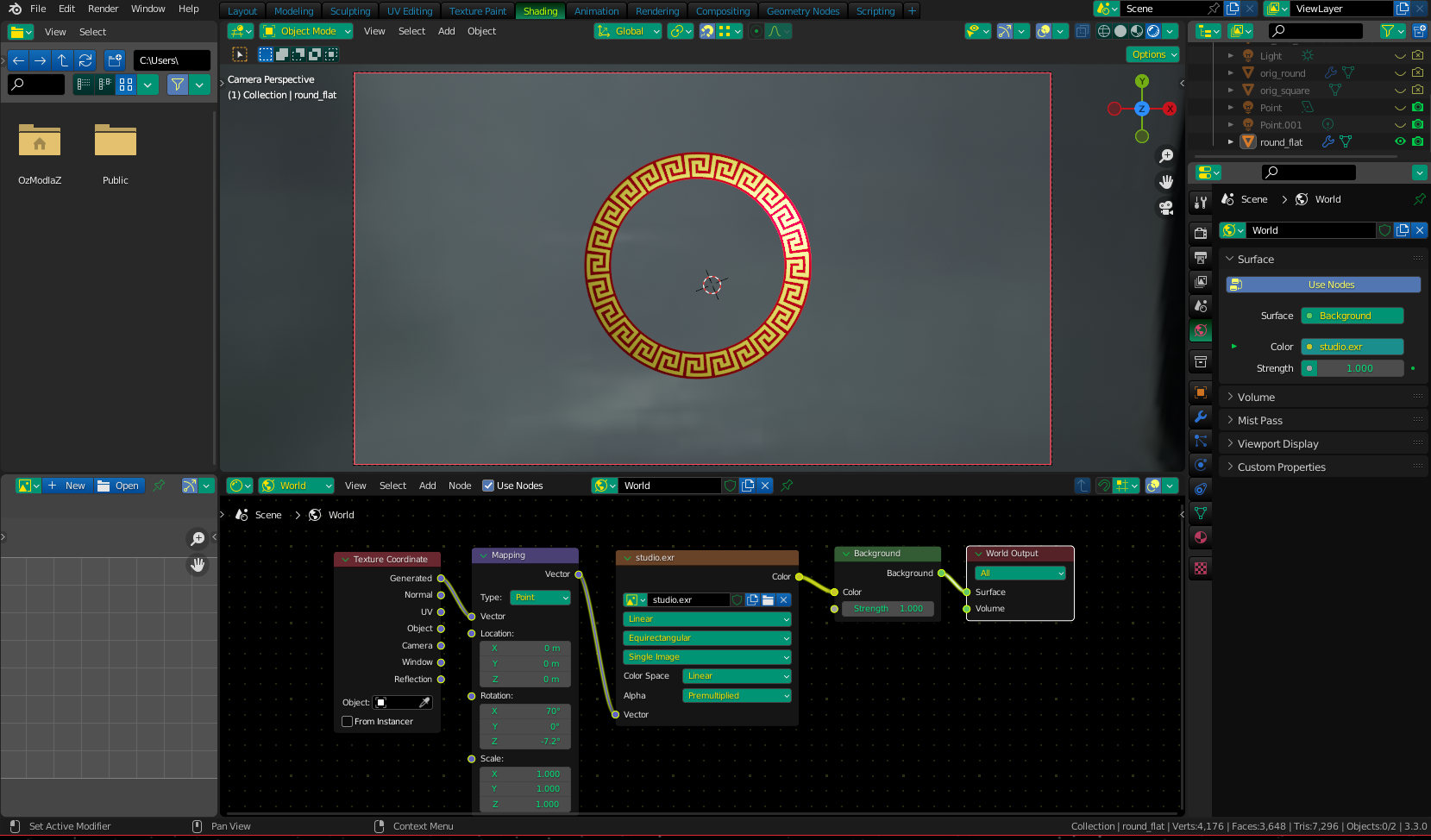Click file browser parent directory arrow

63,60
